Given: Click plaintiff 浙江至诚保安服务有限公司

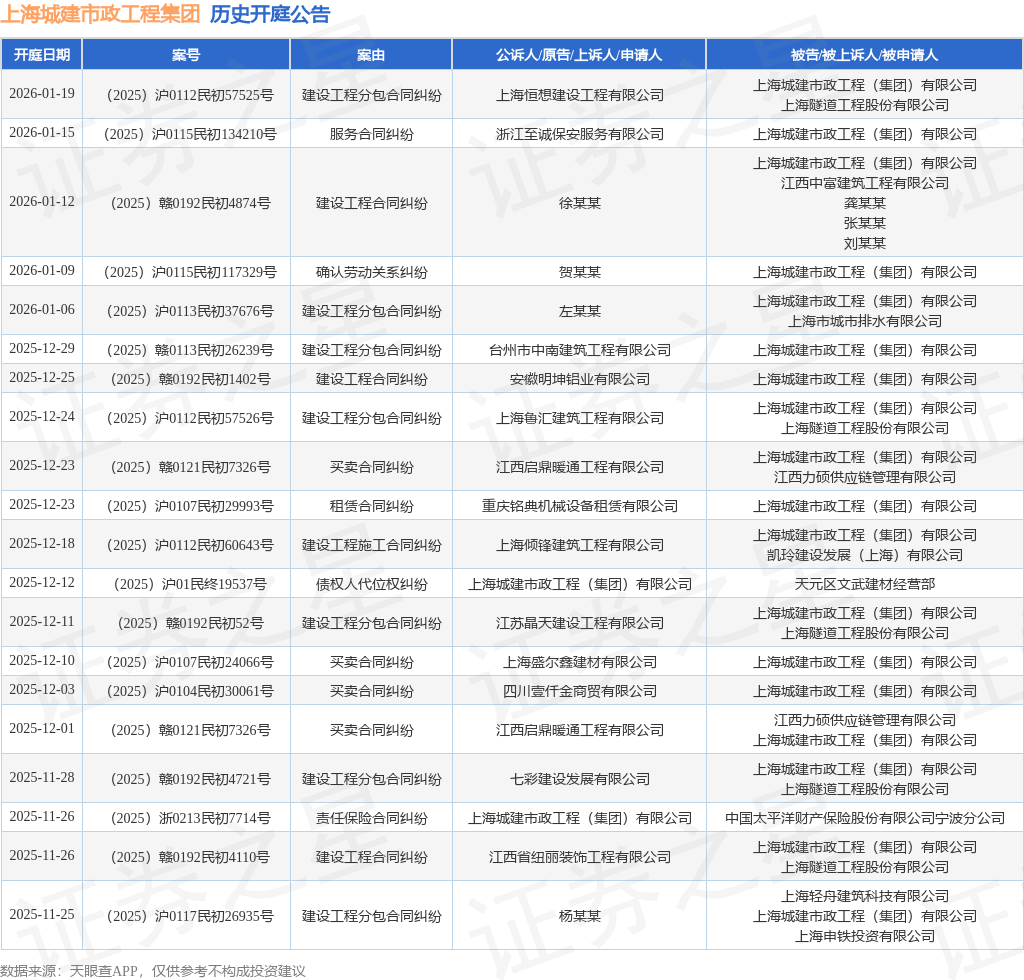Looking at the screenshot, I should click(579, 134).
